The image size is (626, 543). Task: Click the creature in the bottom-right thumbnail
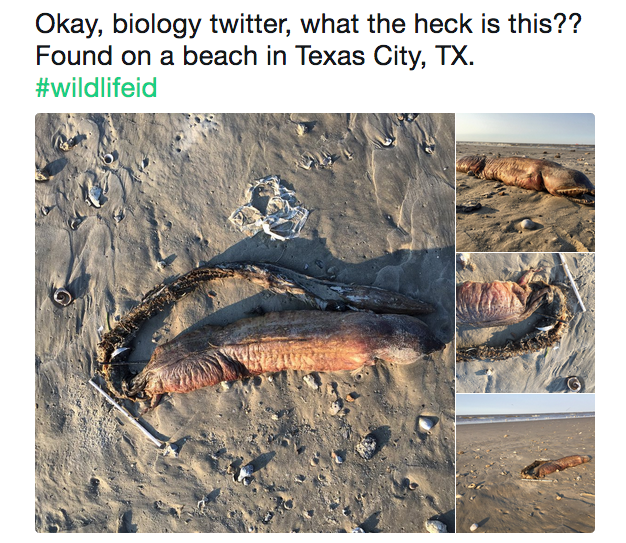tap(555, 465)
